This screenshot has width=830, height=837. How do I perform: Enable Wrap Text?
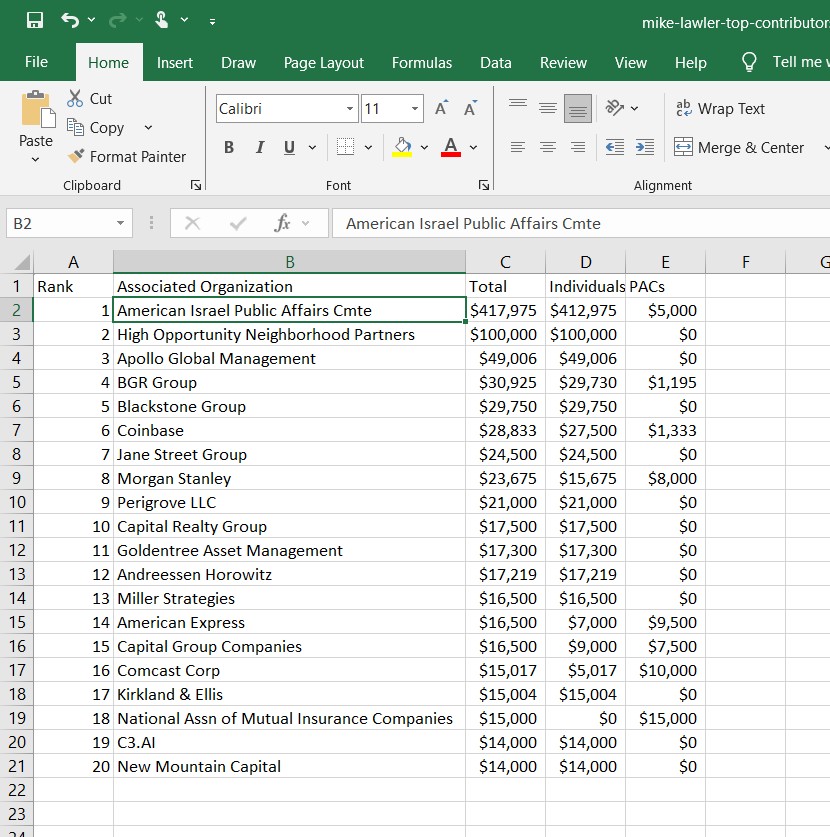click(720, 109)
